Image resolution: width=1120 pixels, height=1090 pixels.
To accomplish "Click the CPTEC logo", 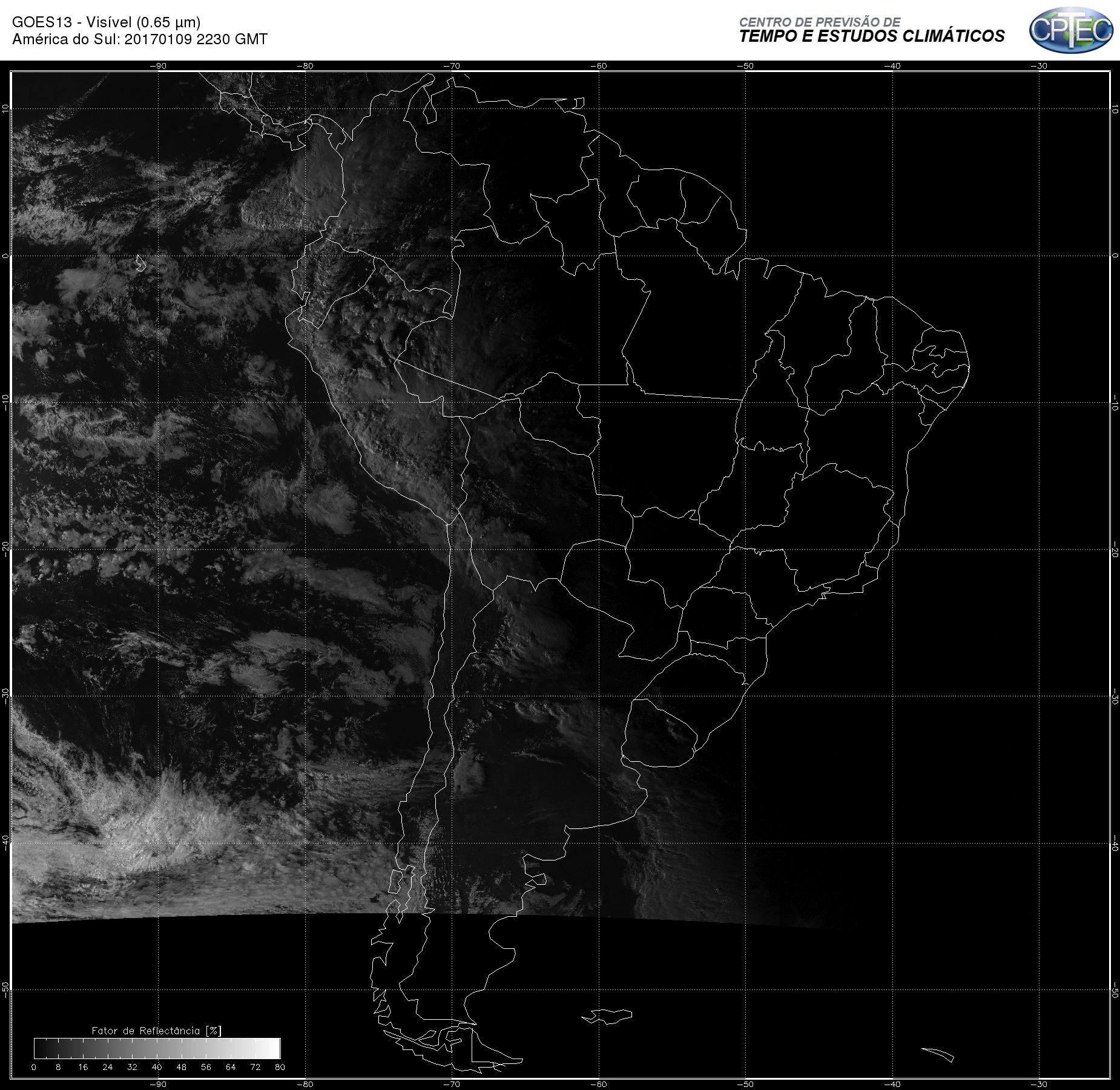I will point(1071,29).
